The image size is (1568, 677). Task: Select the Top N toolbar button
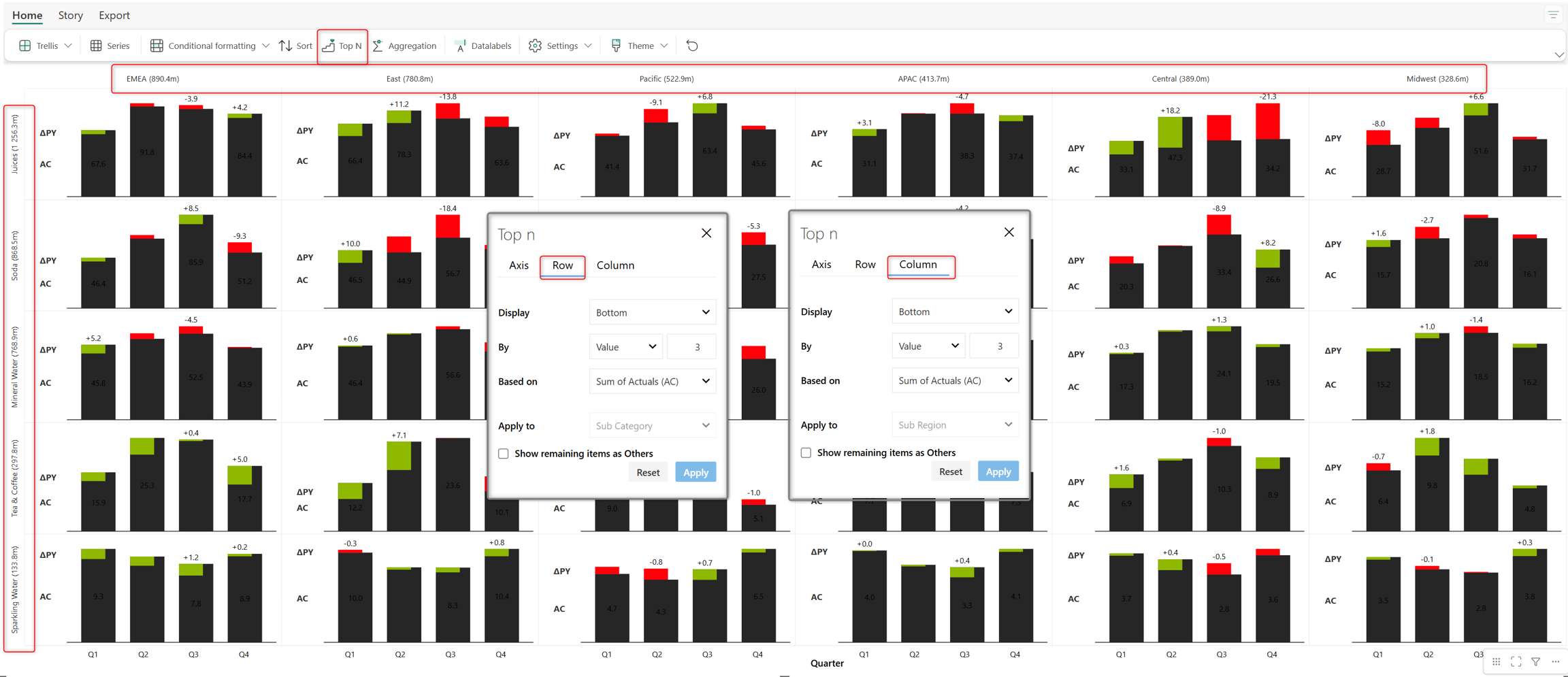click(x=342, y=46)
